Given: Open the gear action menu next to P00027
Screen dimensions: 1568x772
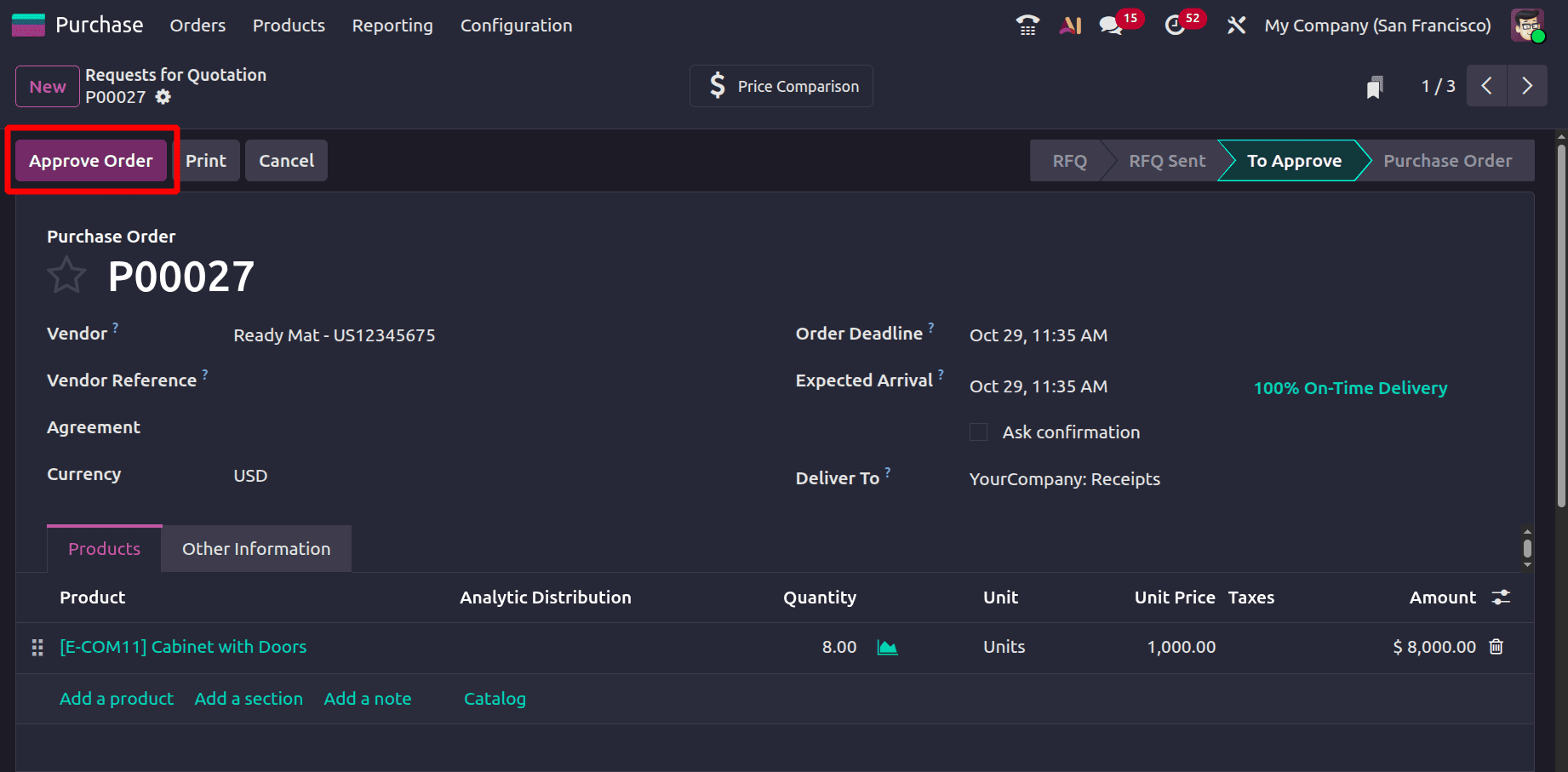Looking at the screenshot, I should (162, 97).
